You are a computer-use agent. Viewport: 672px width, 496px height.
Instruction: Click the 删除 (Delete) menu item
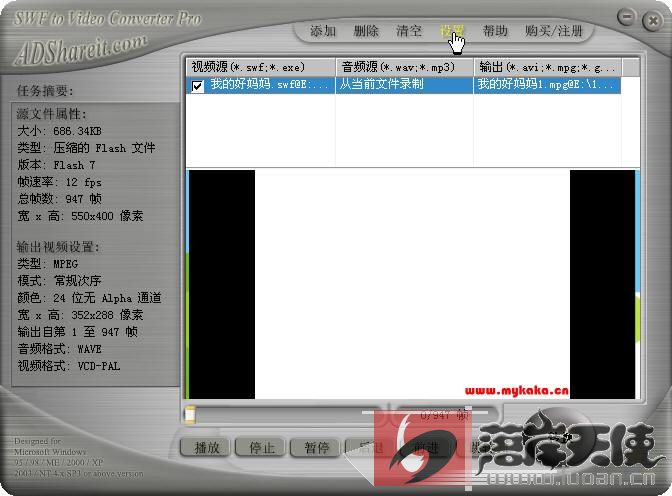366,31
